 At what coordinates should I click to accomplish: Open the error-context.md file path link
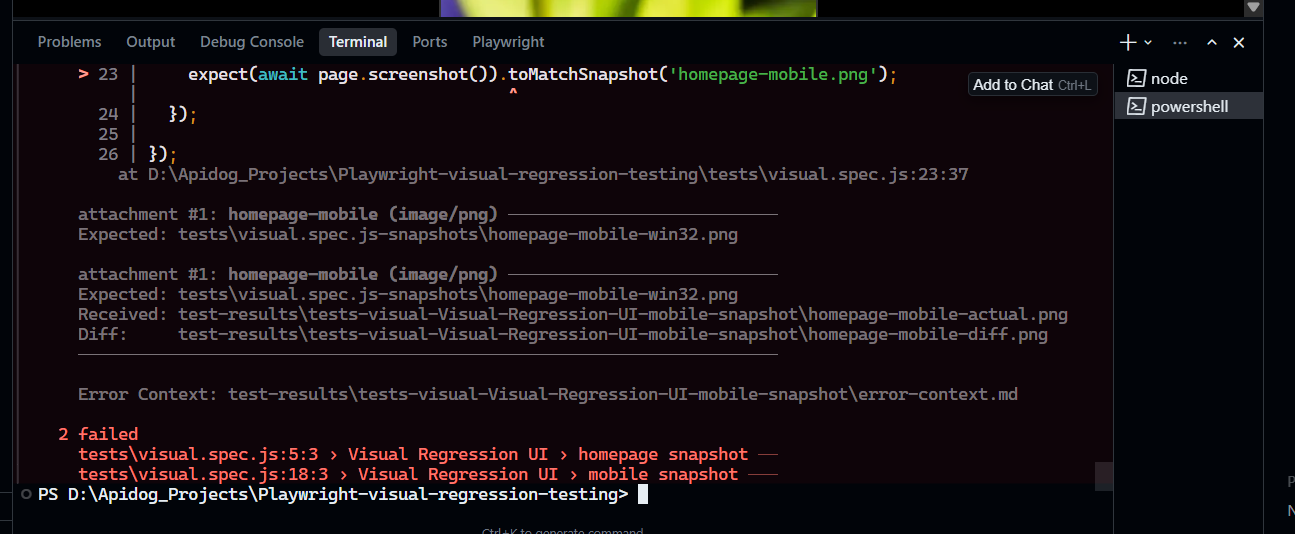point(622,394)
